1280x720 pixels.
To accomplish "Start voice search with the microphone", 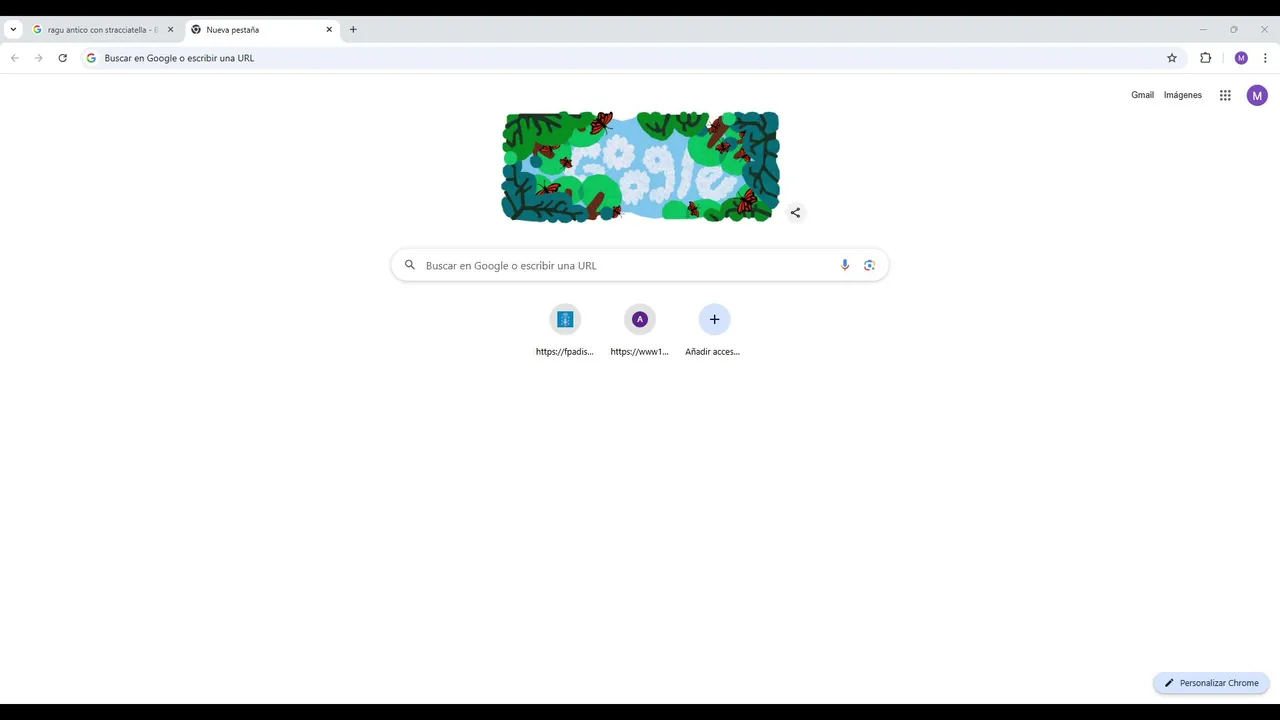I will [845, 265].
